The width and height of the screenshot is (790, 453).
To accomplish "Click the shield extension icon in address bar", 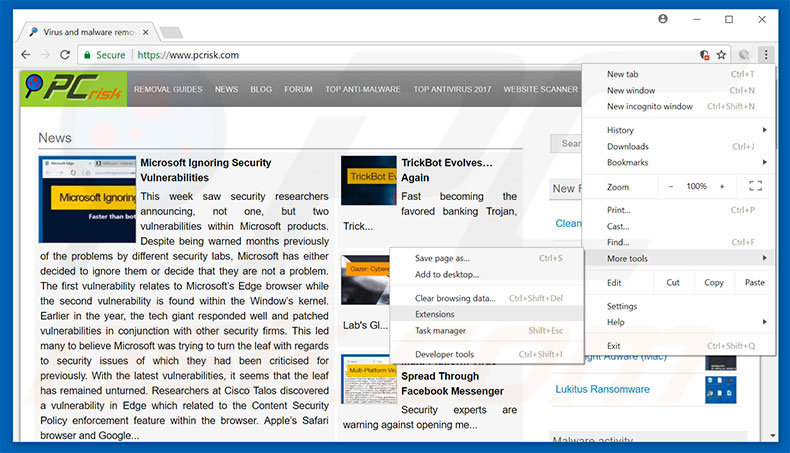I will [705, 55].
